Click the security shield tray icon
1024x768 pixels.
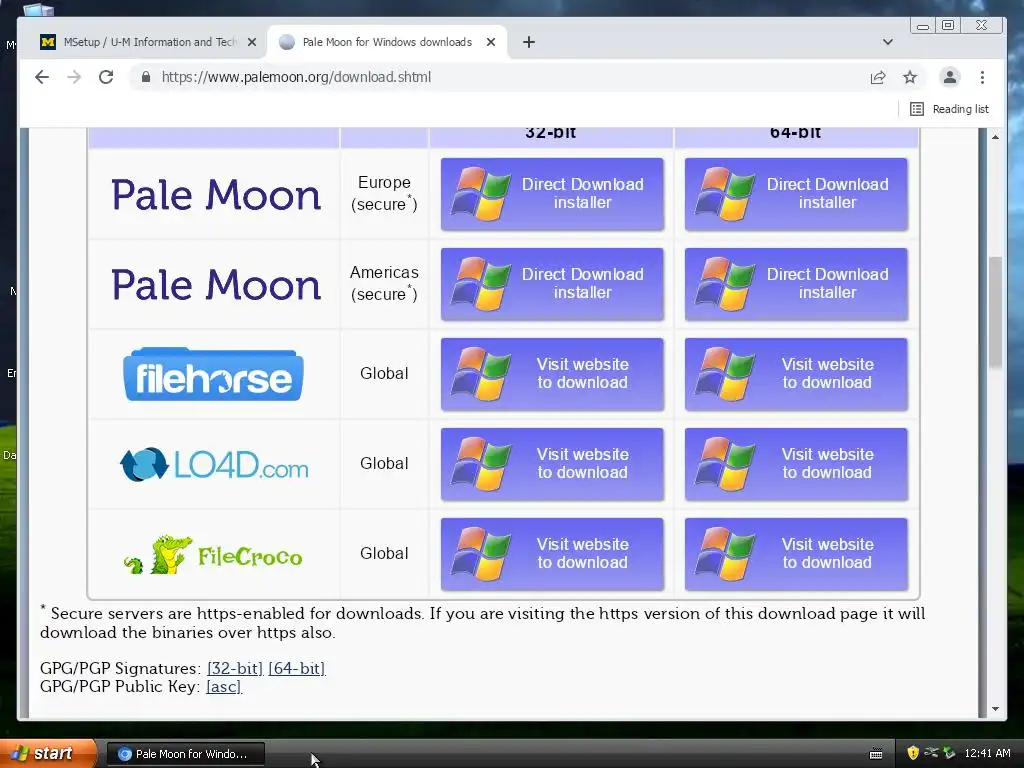[913, 753]
